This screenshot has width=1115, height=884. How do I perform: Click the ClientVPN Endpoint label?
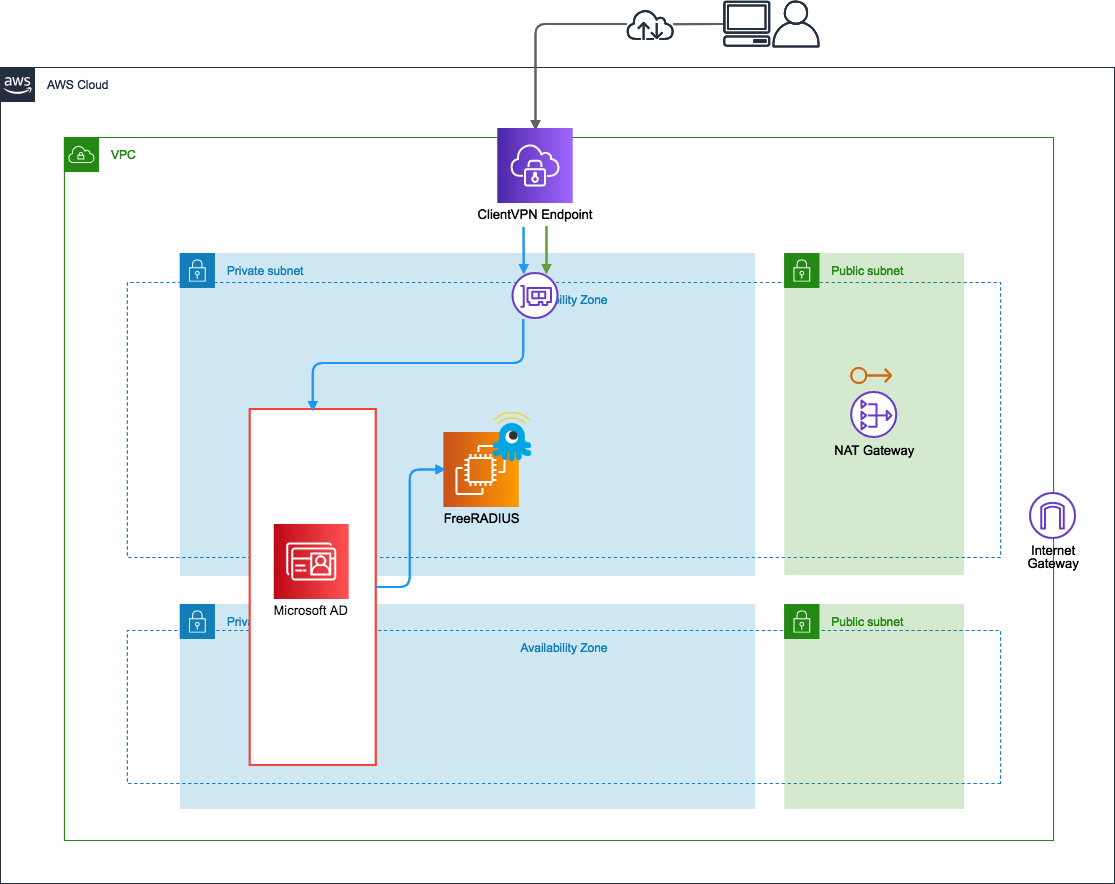[535, 214]
